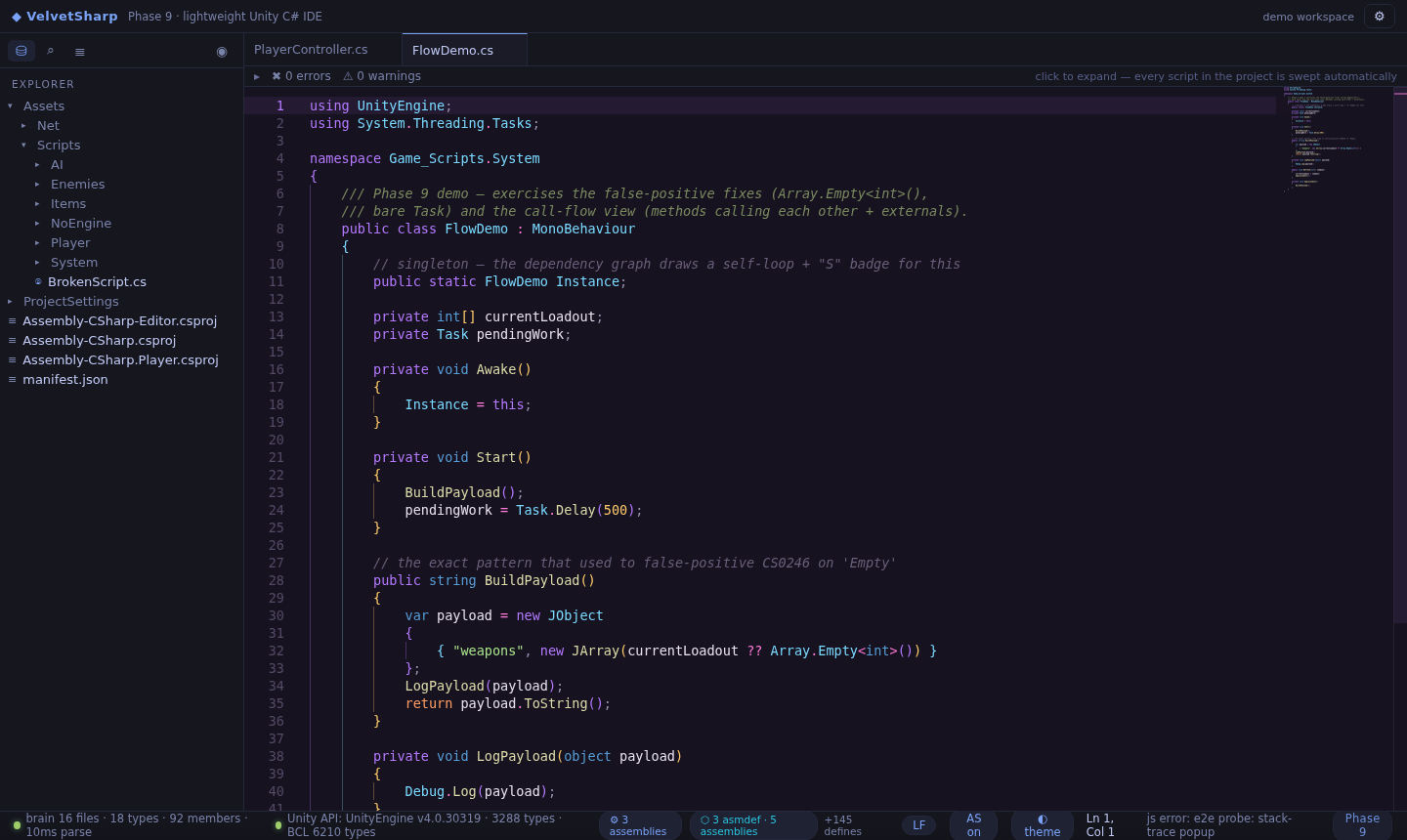Click the 0 warnings indicator

[x=382, y=76]
